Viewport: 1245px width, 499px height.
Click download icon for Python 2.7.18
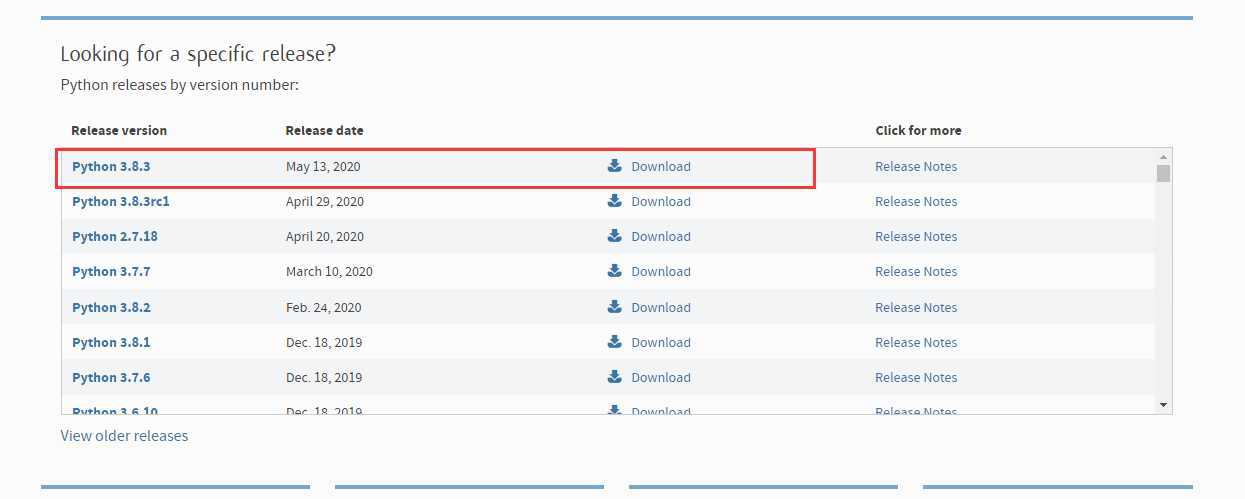615,236
